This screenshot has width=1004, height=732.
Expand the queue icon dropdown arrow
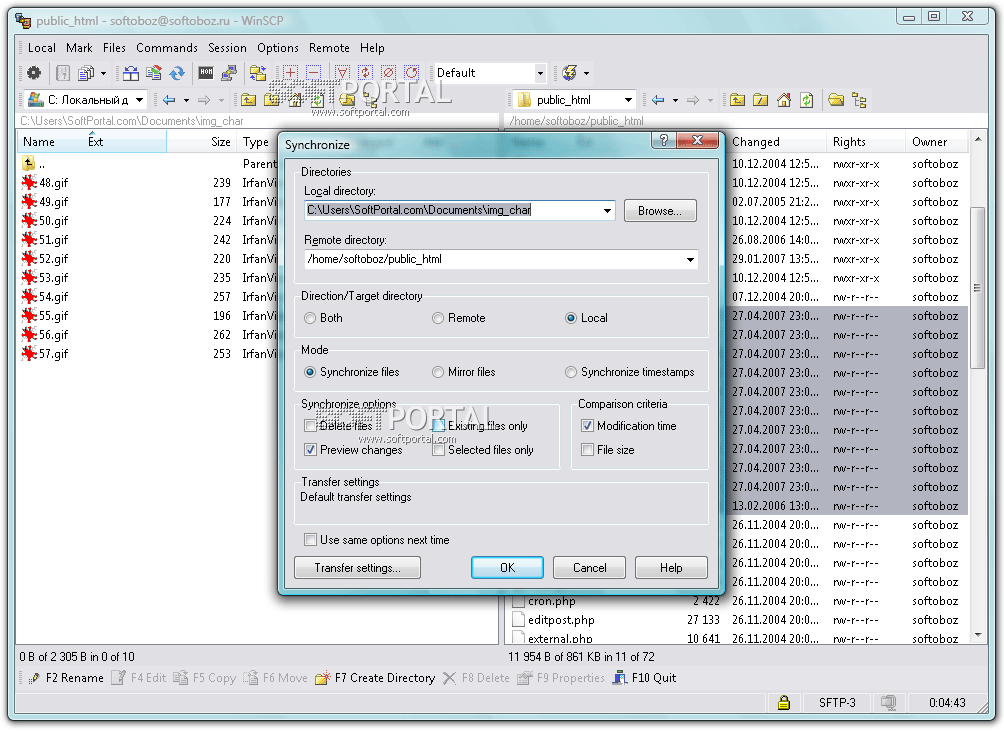click(x=103, y=74)
